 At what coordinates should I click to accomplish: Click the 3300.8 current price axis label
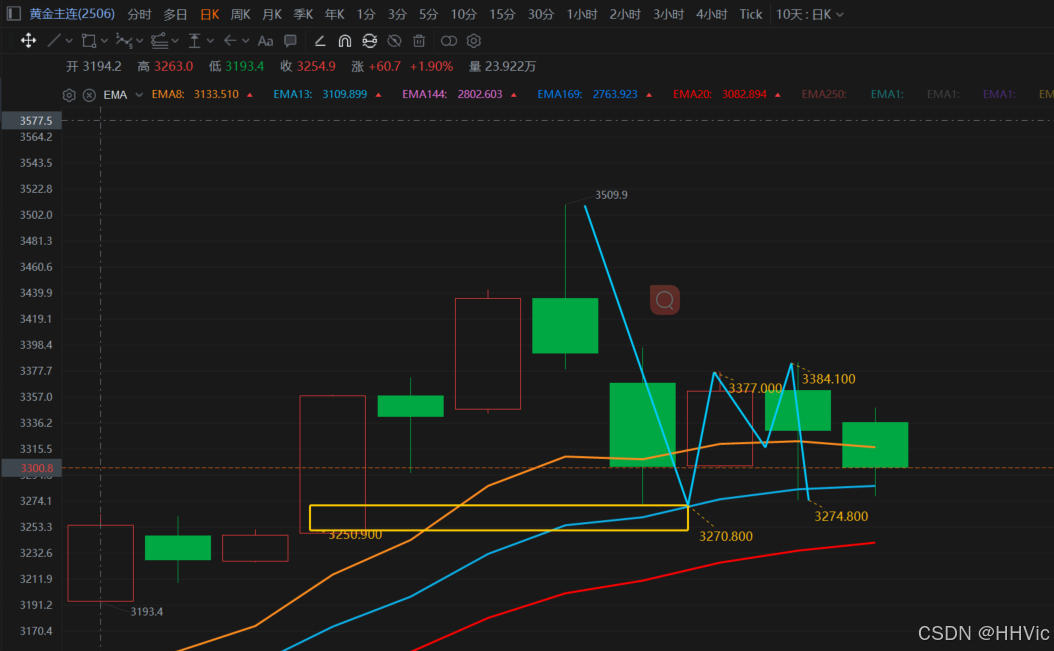(32, 468)
